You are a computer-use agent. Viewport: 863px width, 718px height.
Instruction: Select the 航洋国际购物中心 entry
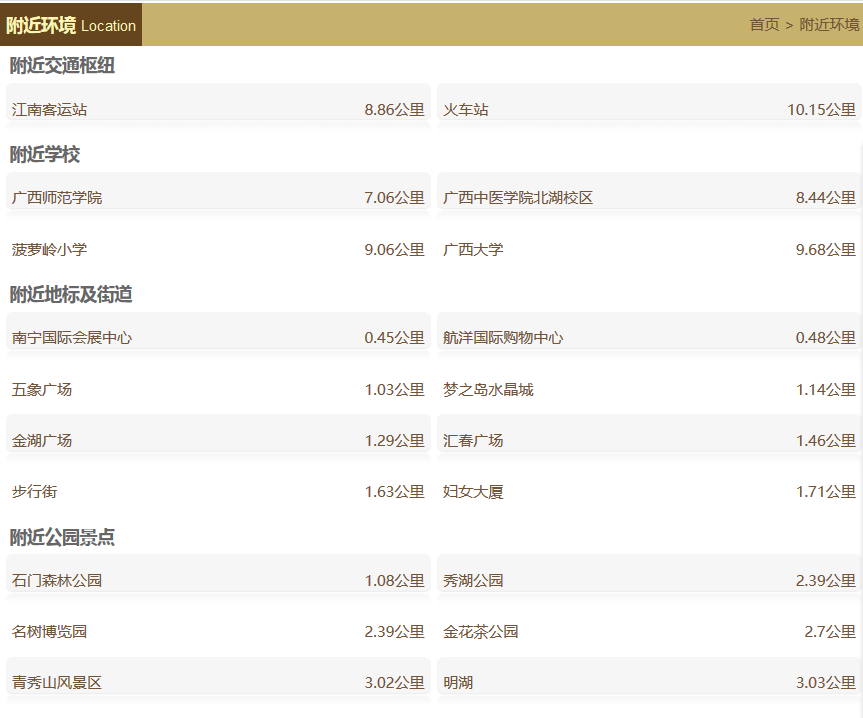coord(503,338)
